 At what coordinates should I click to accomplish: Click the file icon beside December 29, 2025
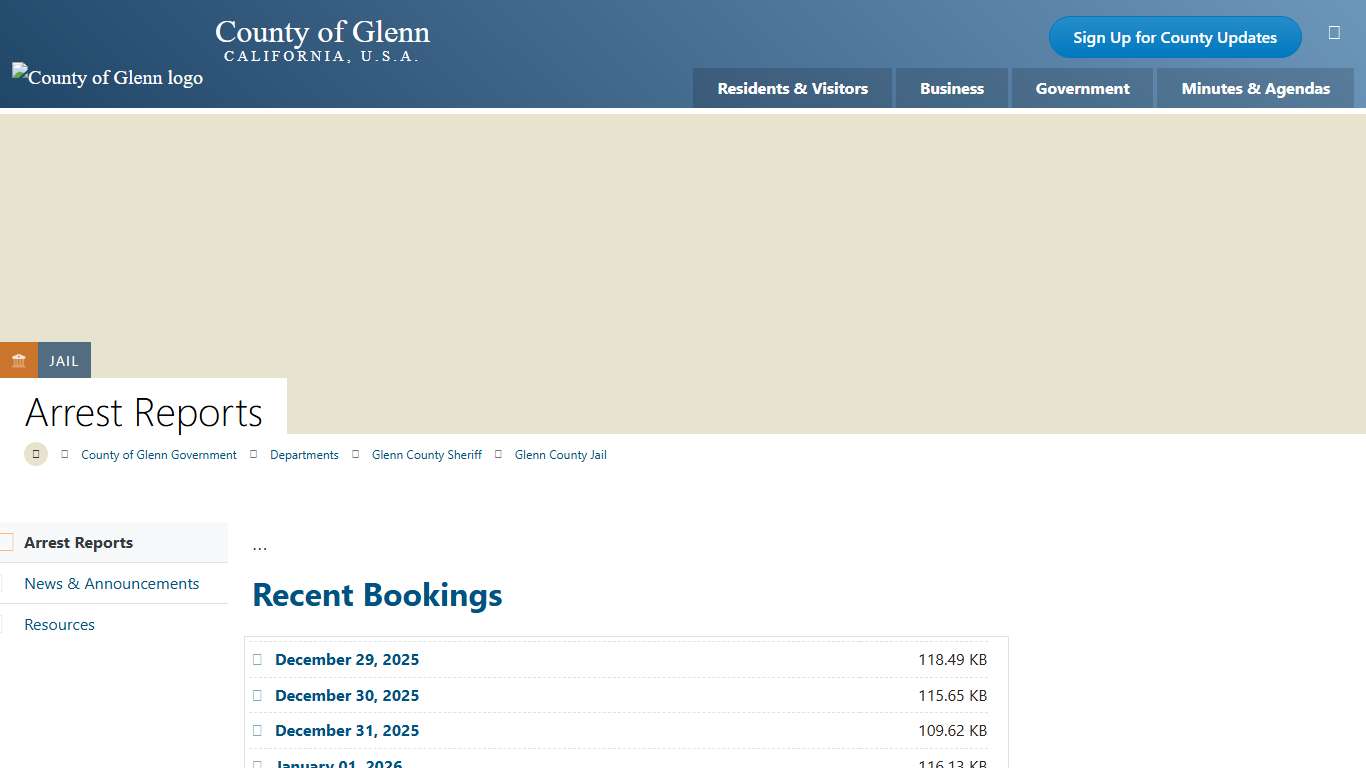pos(258,659)
